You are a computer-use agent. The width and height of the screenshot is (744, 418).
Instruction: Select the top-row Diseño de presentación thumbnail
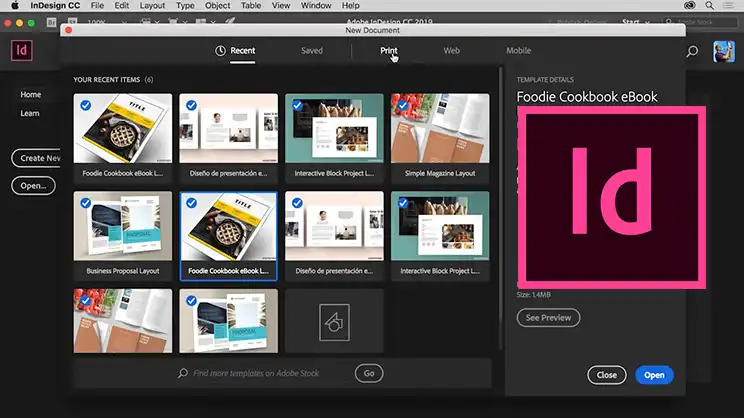tap(228, 128)
